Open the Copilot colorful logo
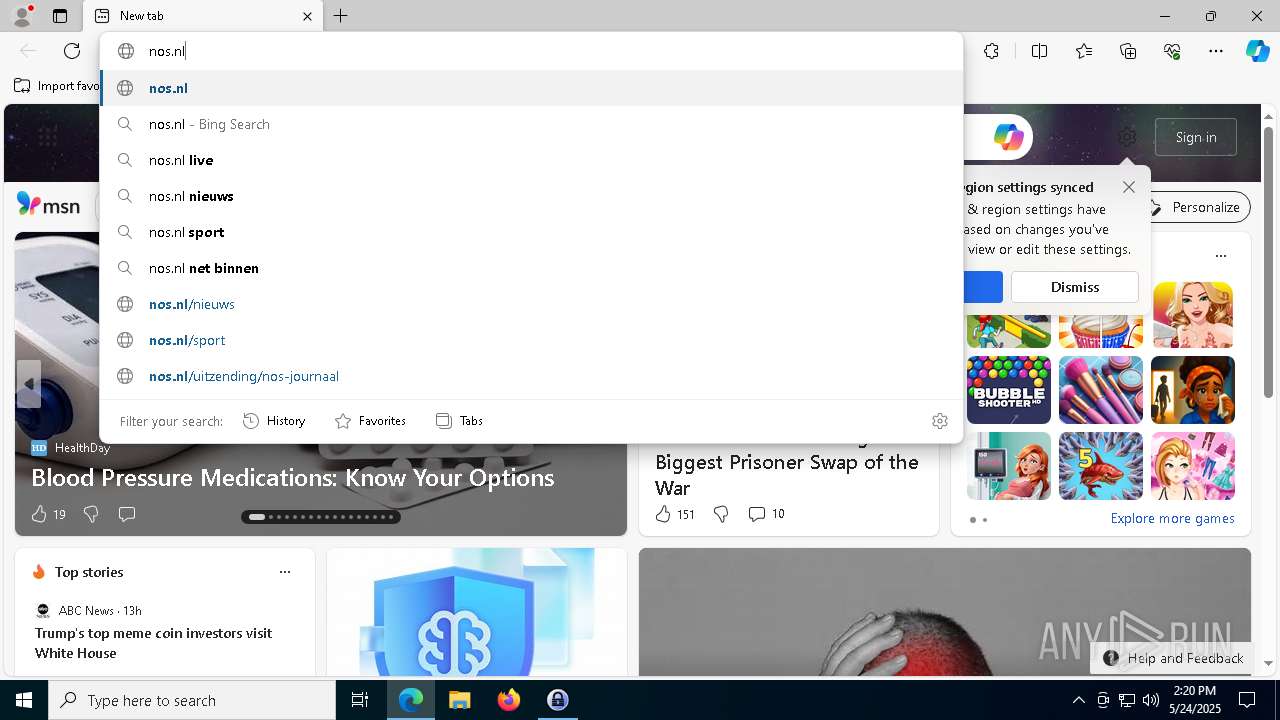The width and height of the screenshot is (1280, 720). pos(1008,137)
